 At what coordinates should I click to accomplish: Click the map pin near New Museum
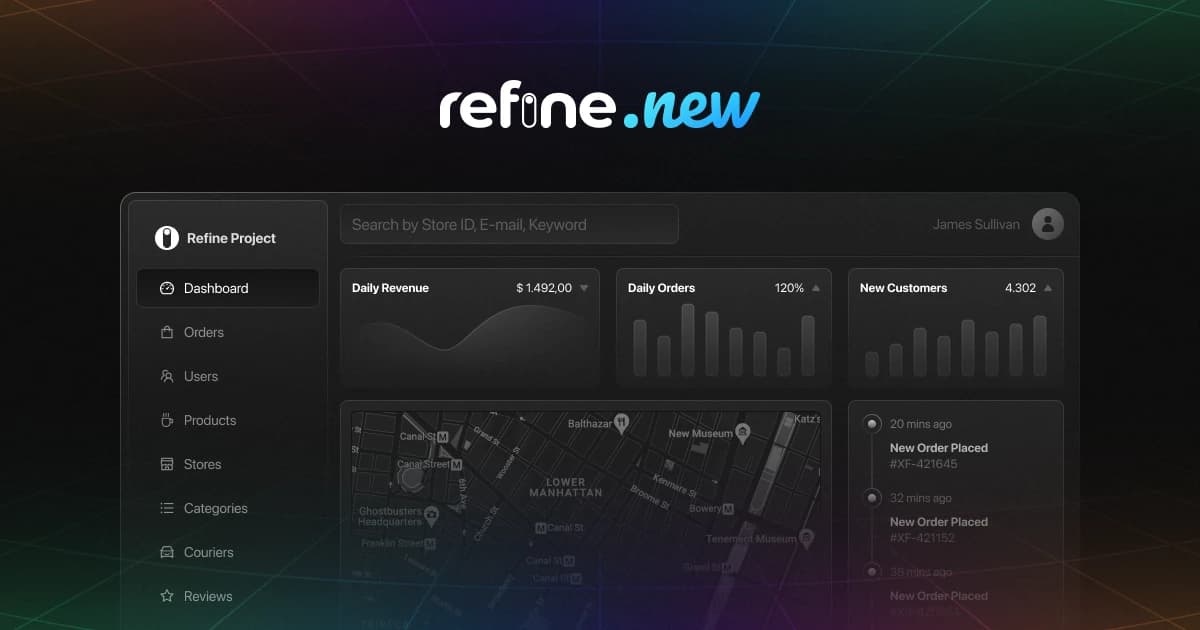(744, 433)
